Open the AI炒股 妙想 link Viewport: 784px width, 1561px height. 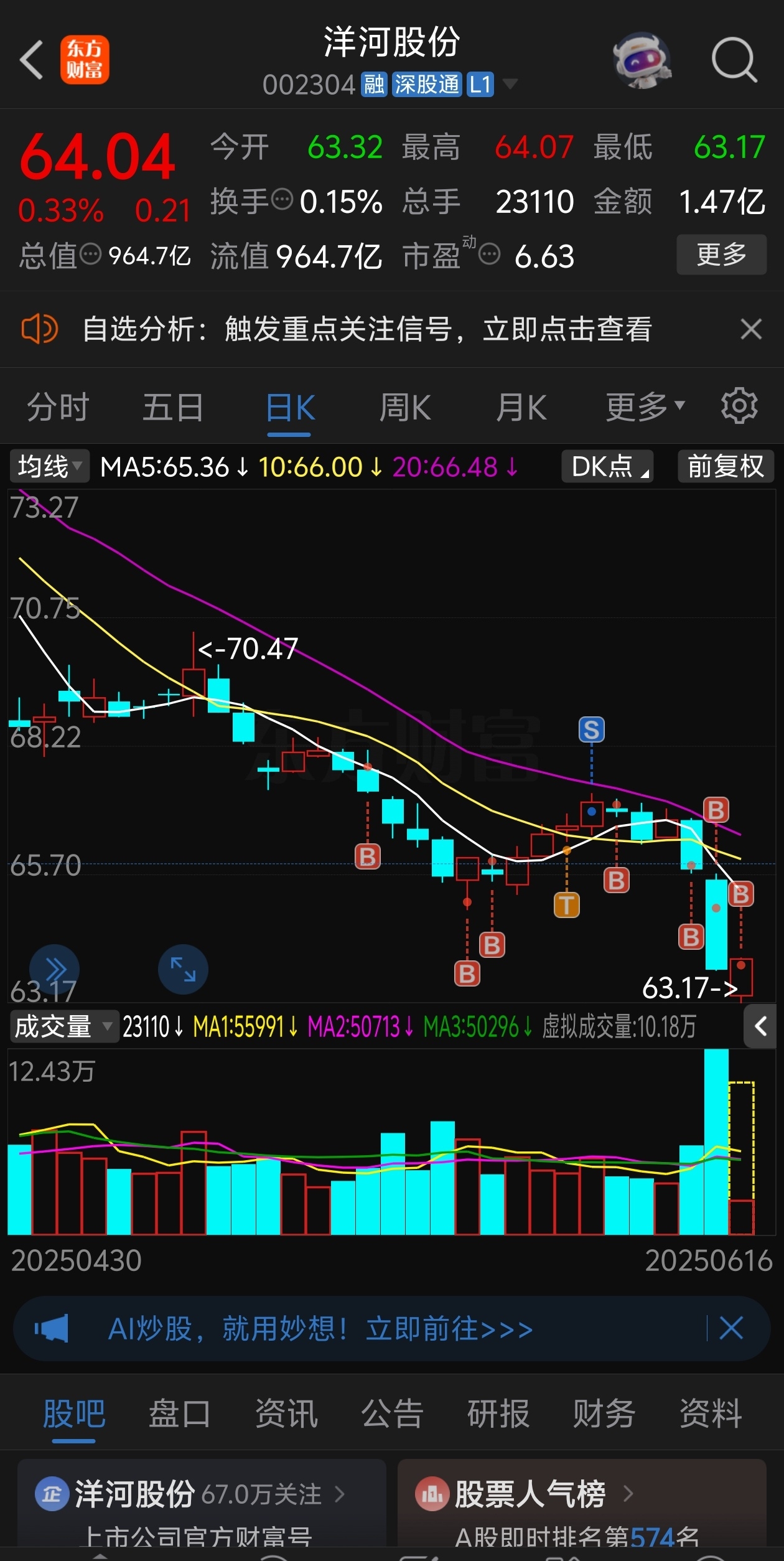tap(320, 1329)
